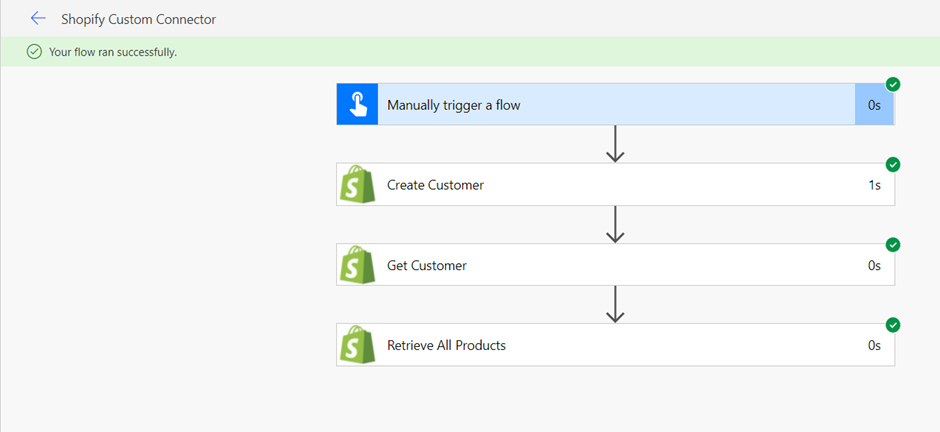
Task: Click the 'Your flow ran successfully.' message
Action: coord(113,52)
